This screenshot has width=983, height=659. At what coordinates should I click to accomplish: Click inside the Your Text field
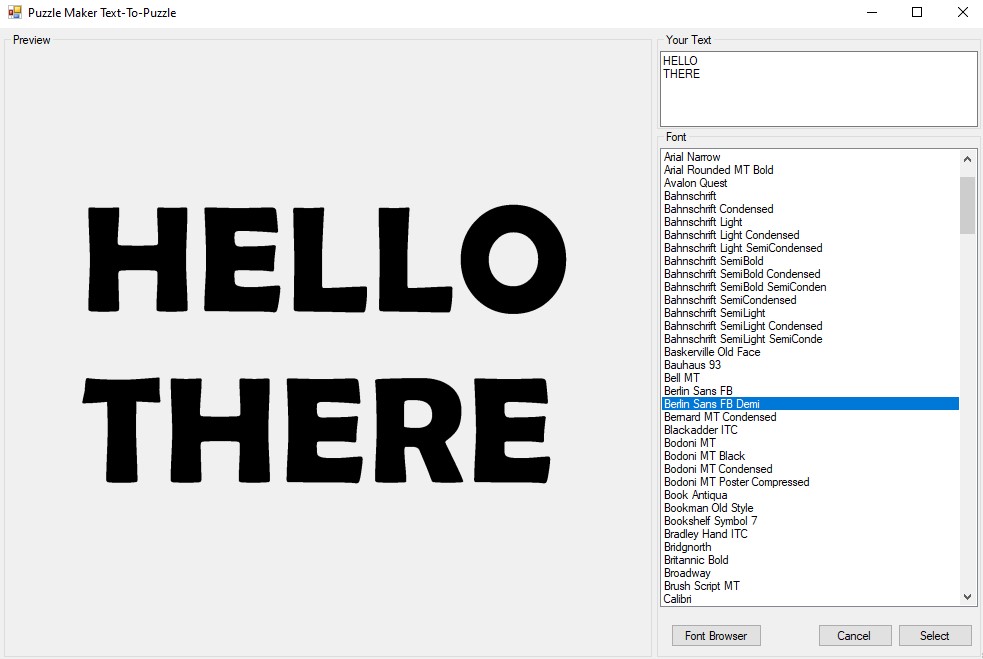tap(818, 88)
